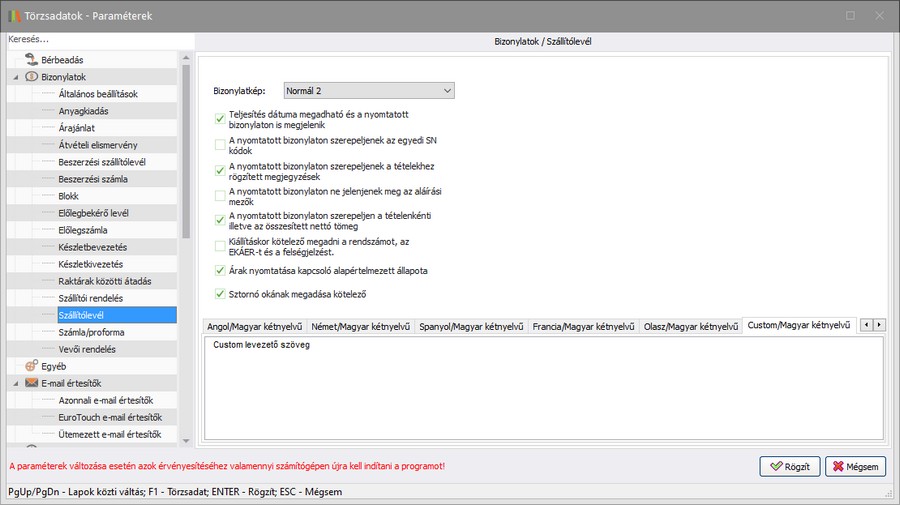Screen dimensions: 900x505
Task: Click the Bérbeadás hand icon
Action: pos(31,60)
